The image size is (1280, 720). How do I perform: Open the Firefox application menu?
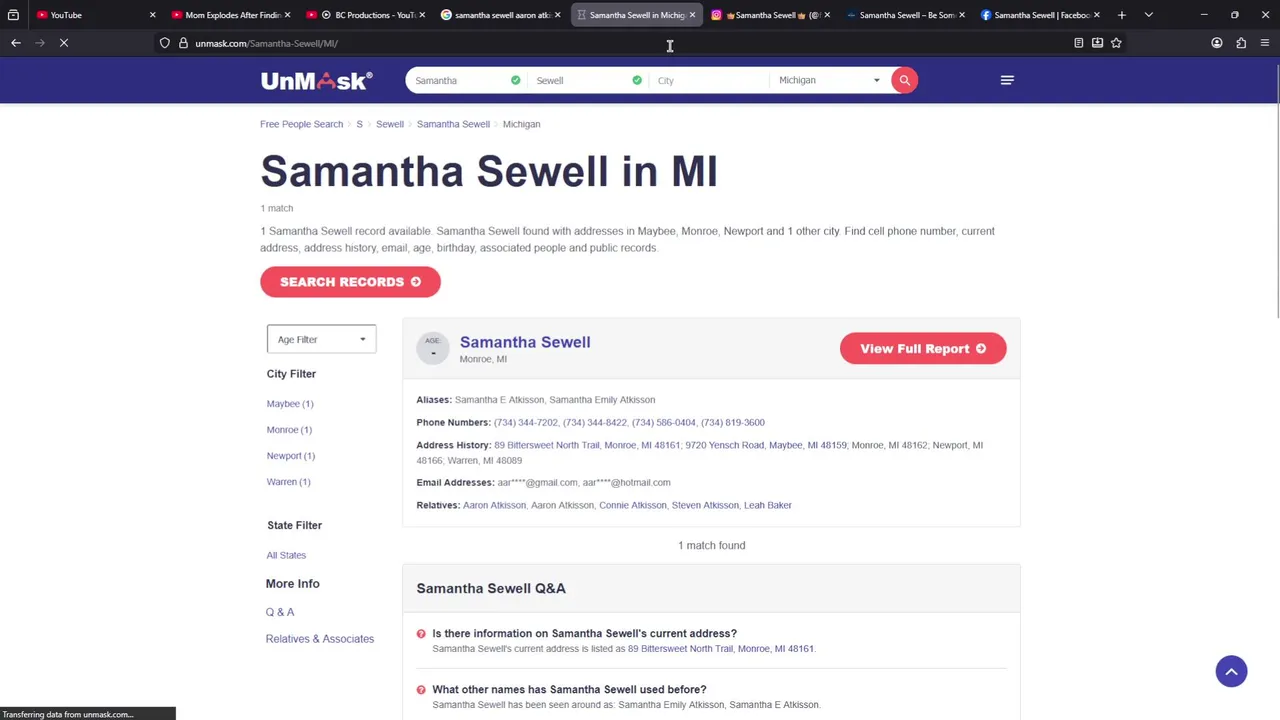pyautogui.click(x=1265, y=43)
